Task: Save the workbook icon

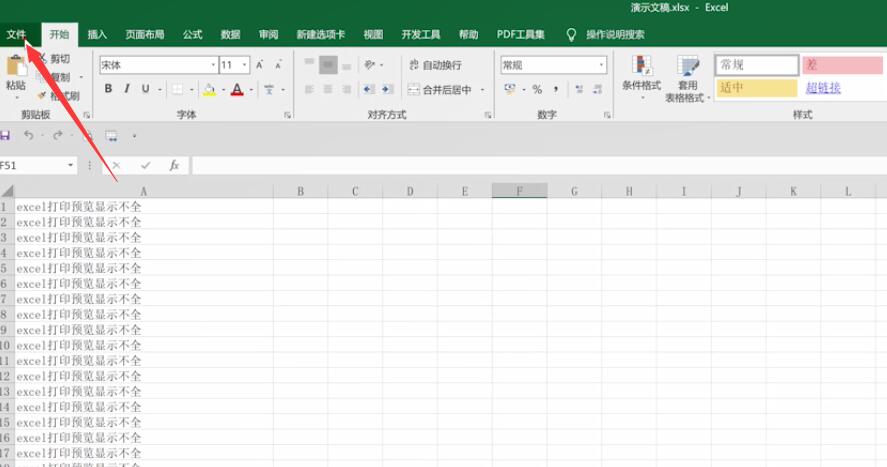Action: 5,136
